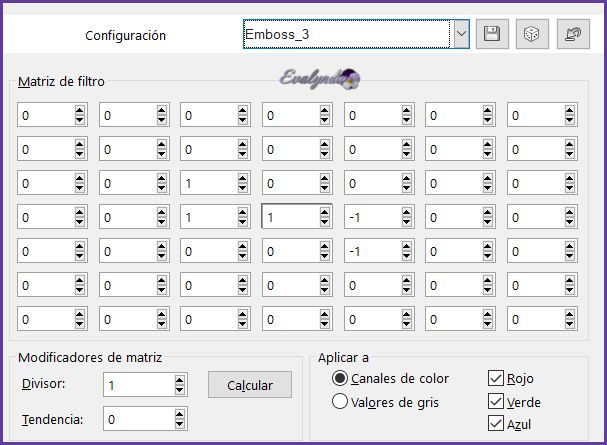Click the Aplicar a group label
607x445 pixels.
click(x=343, y=358)
